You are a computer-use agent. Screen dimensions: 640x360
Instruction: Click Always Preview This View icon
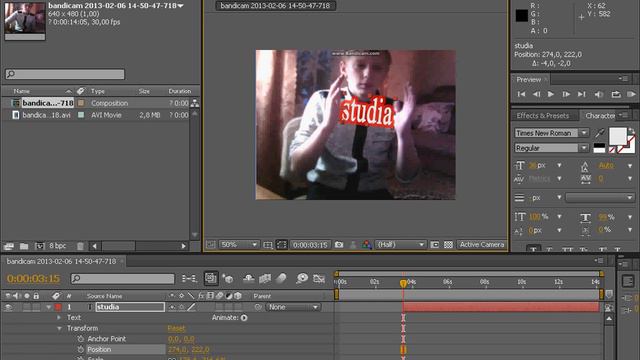pyautogui.click(x=211, y=245)
